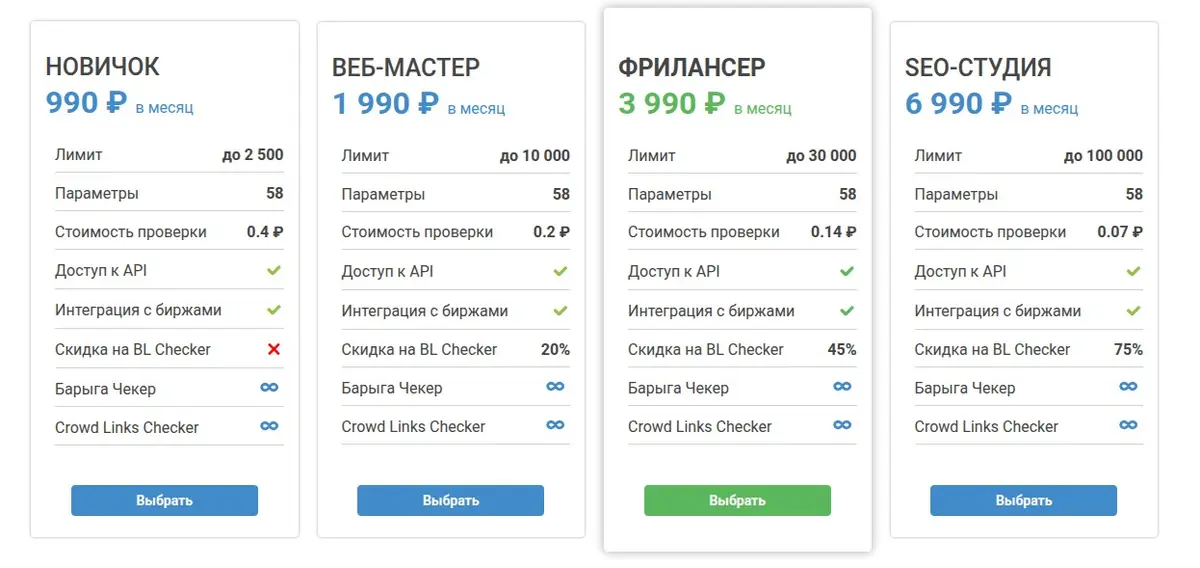Click Интеграция с биржами checkmark in Веб-мастер plan
The image size is (1200, 568).
560,311
